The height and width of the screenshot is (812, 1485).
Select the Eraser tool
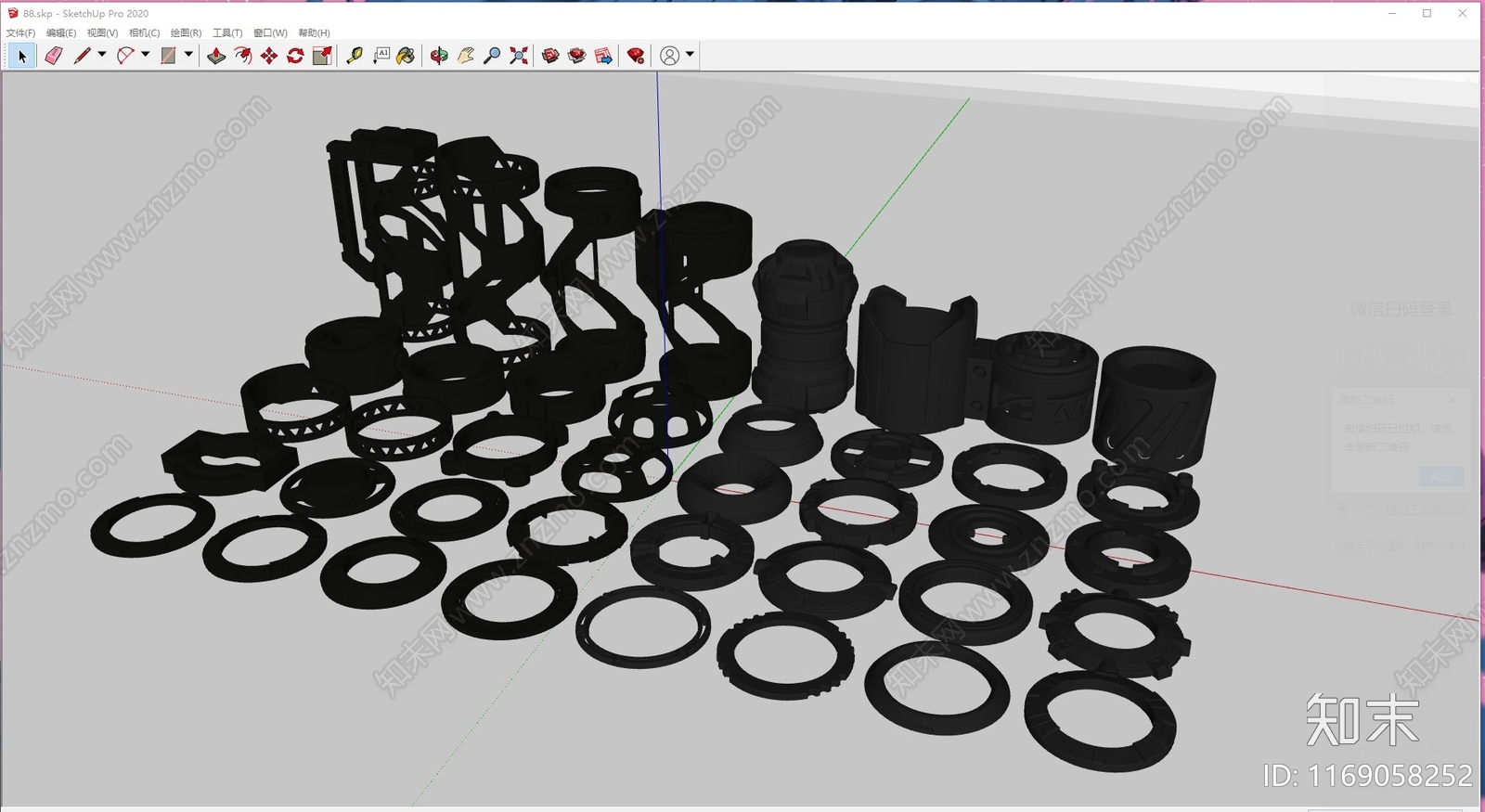coord(53,56)
